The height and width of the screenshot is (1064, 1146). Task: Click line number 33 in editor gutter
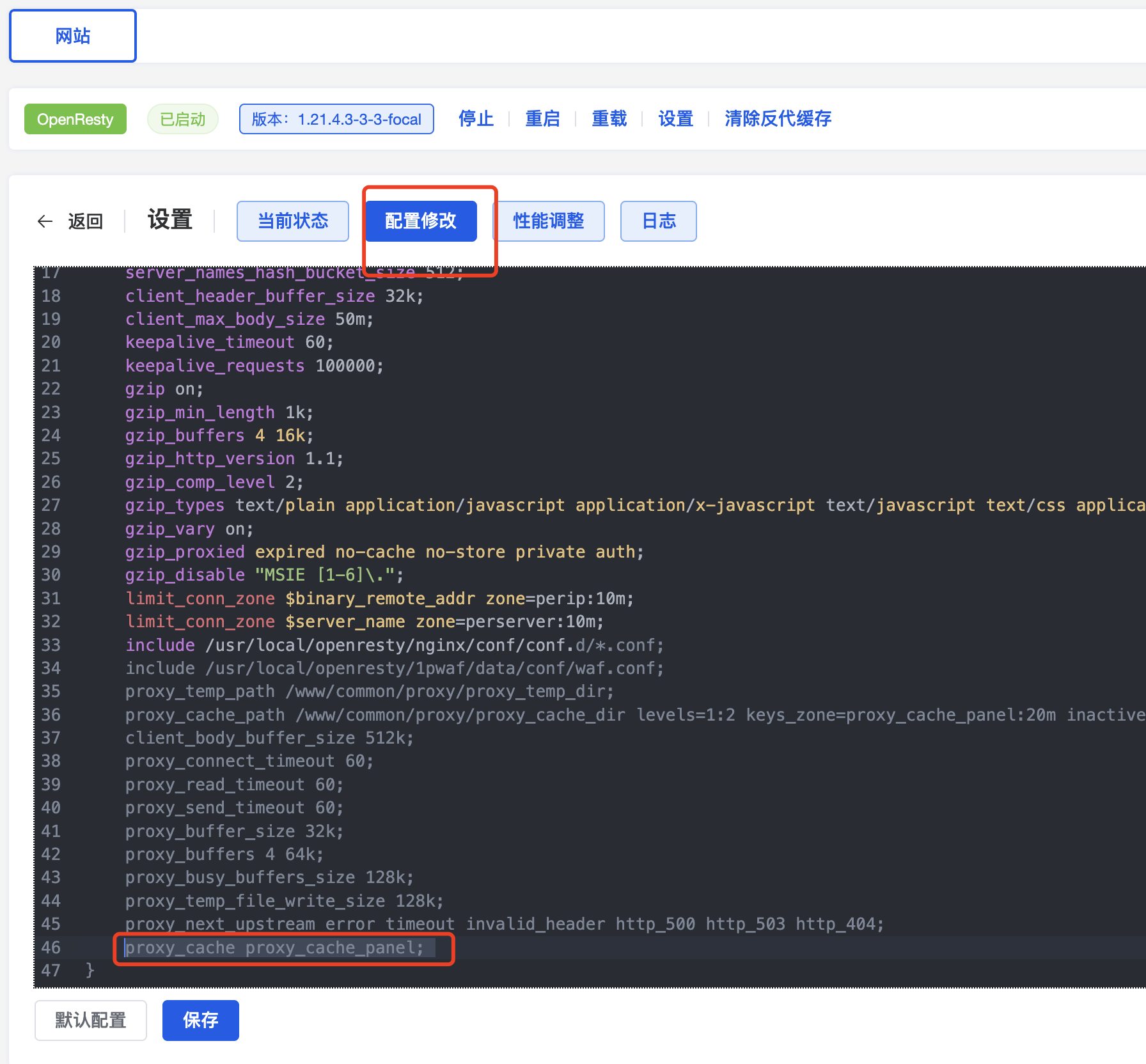click(51, 645)
